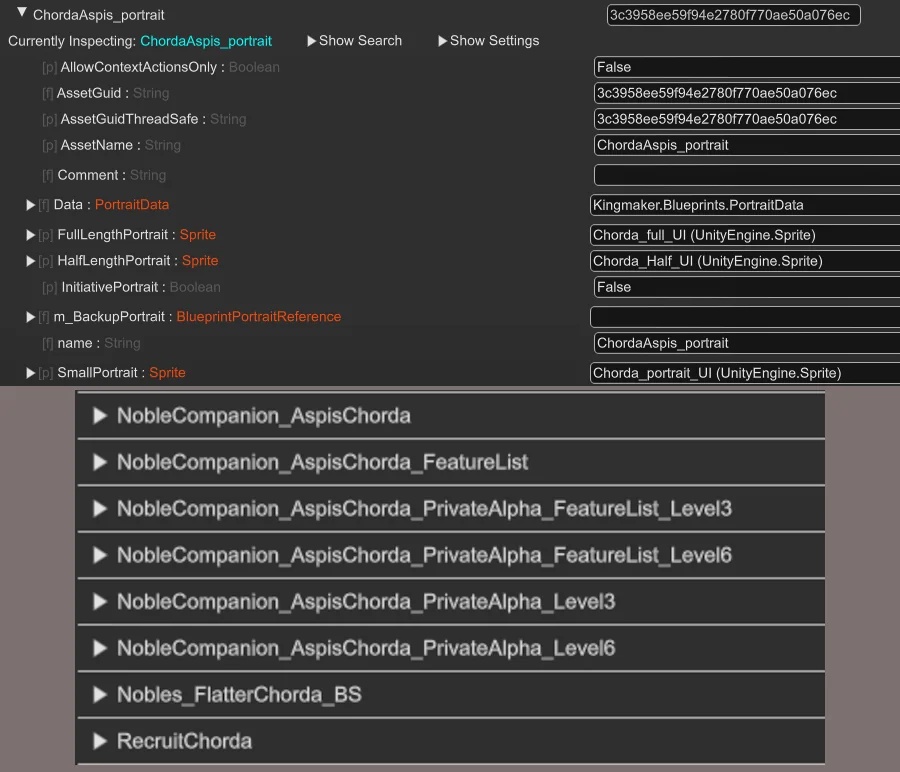Expand the FullLengthPortrait Sprite row

[30, 235]
